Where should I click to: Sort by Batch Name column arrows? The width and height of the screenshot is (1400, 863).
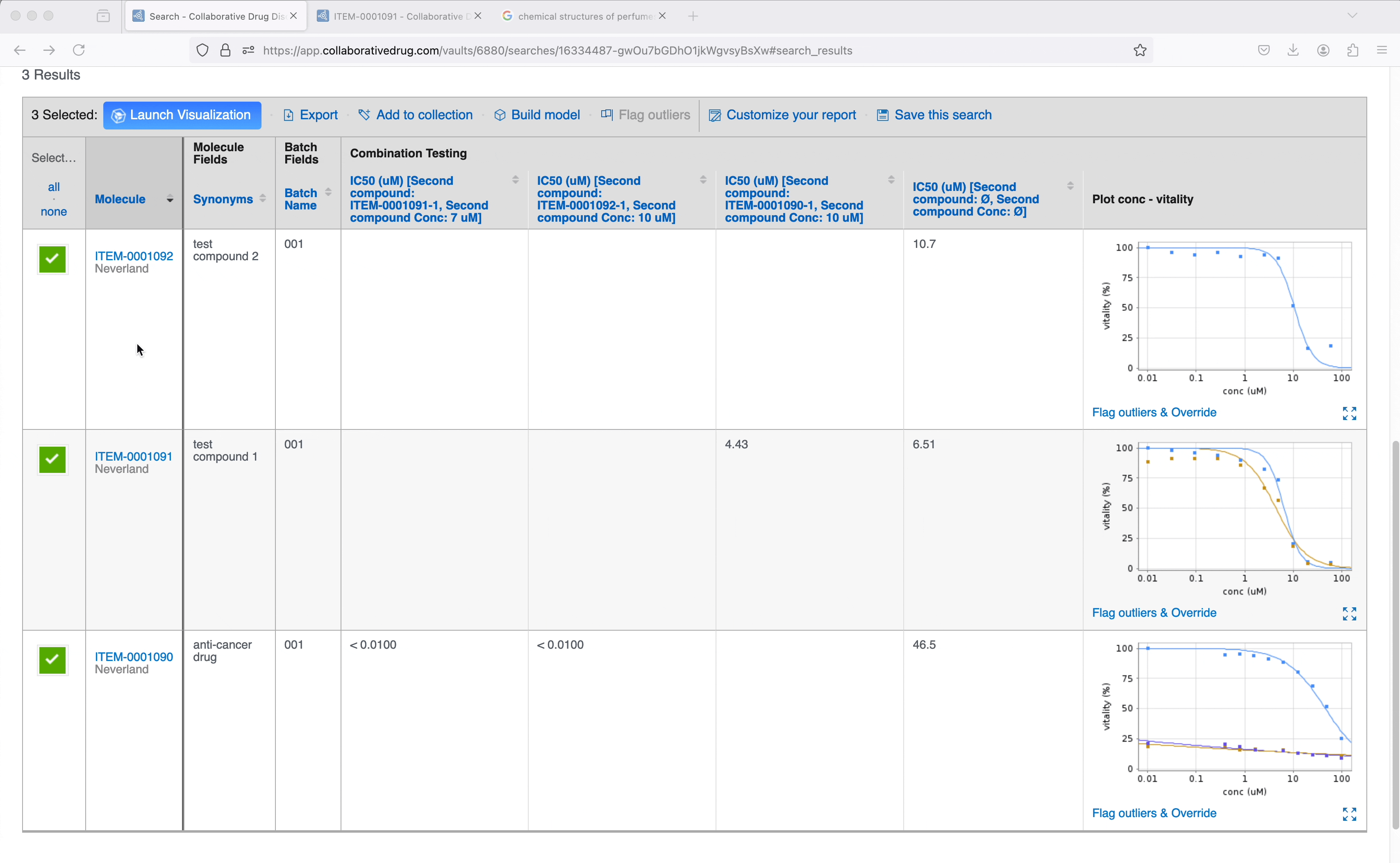point(328,192)
